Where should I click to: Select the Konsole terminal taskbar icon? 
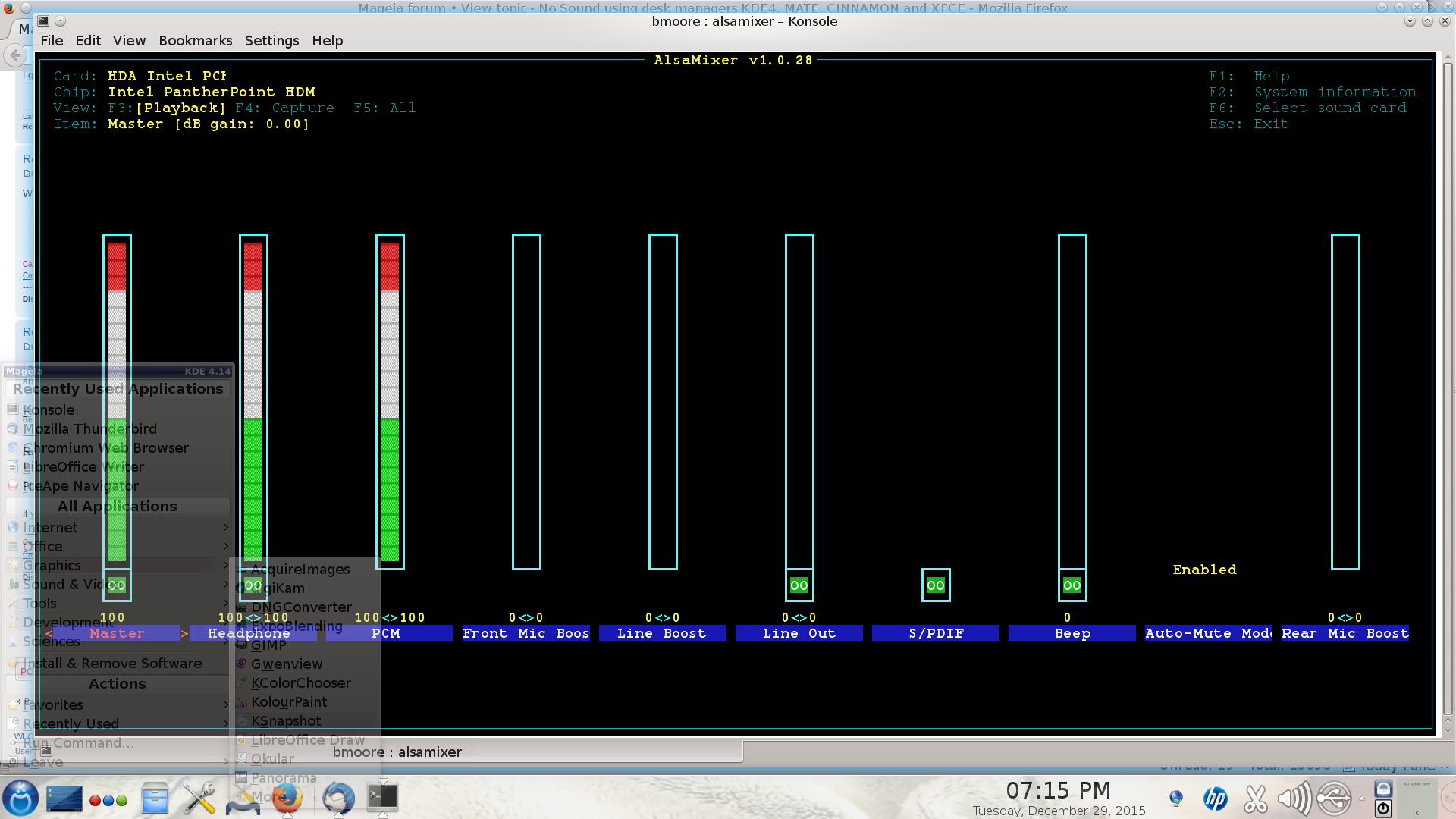coord(382,796)
